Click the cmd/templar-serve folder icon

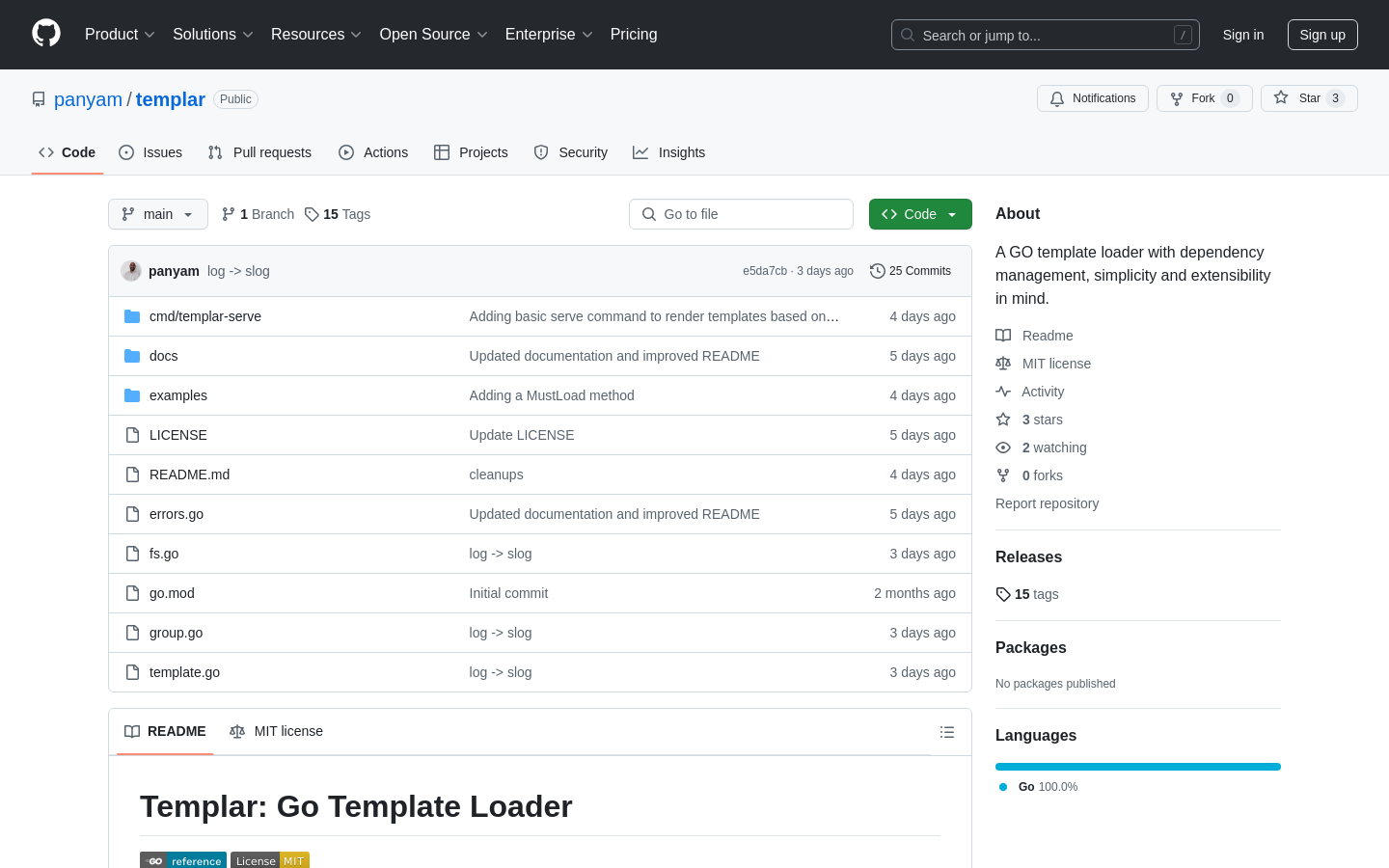coord(132,316)
